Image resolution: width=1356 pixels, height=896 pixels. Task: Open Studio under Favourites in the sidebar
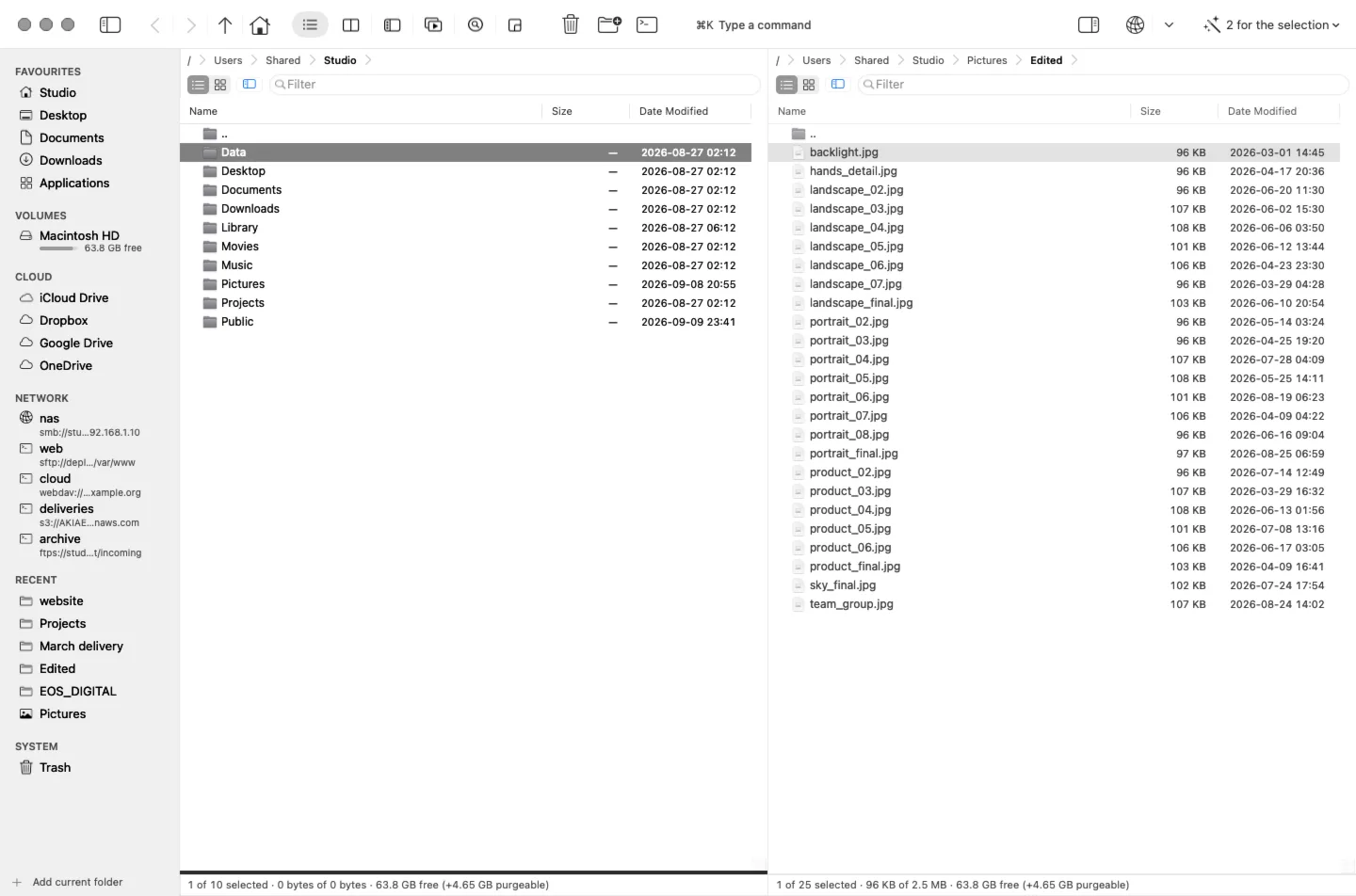pyautogui.click(x=57, y=92)
